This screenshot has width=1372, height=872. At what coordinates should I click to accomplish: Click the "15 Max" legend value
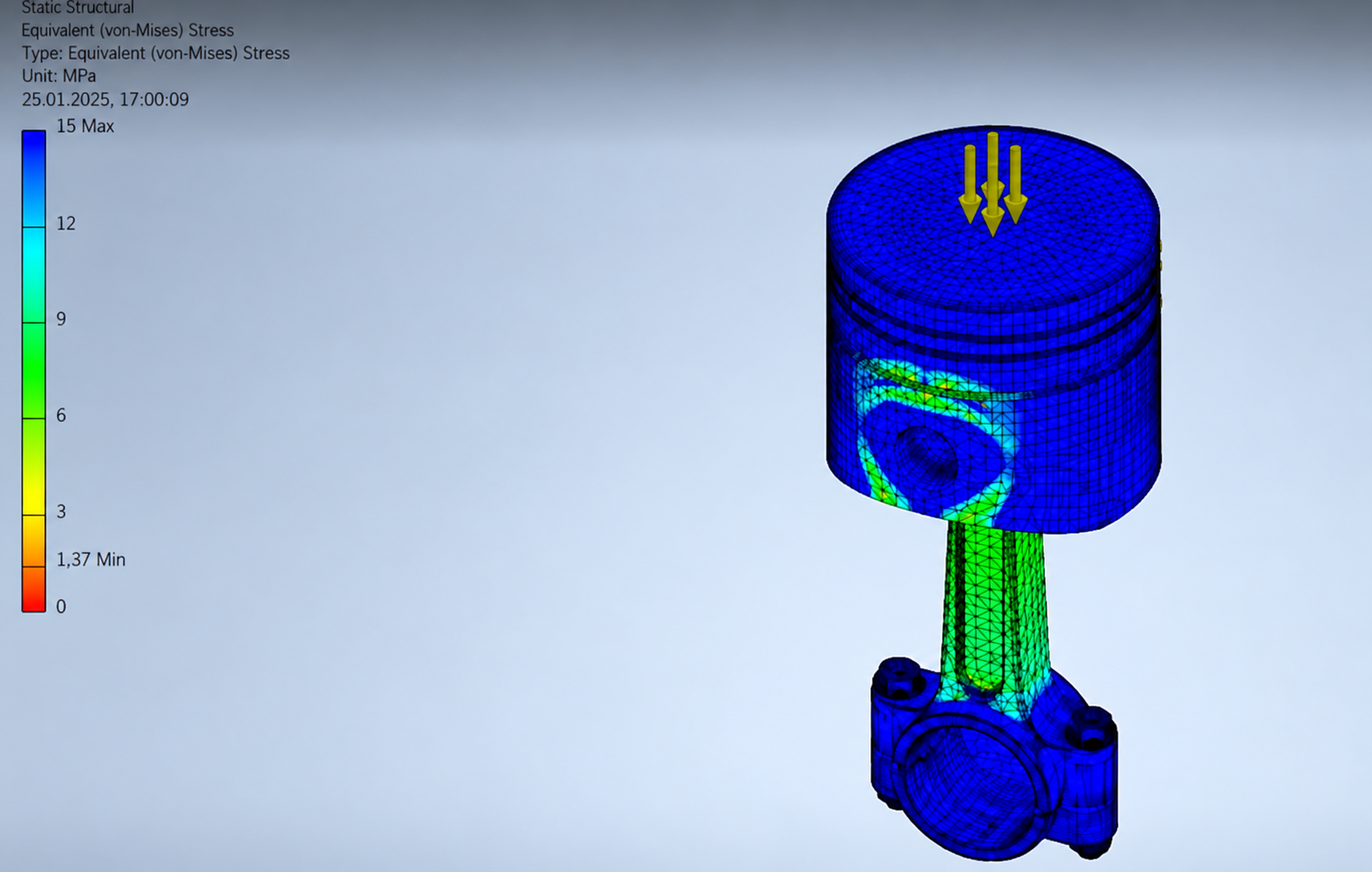[85, 126]
